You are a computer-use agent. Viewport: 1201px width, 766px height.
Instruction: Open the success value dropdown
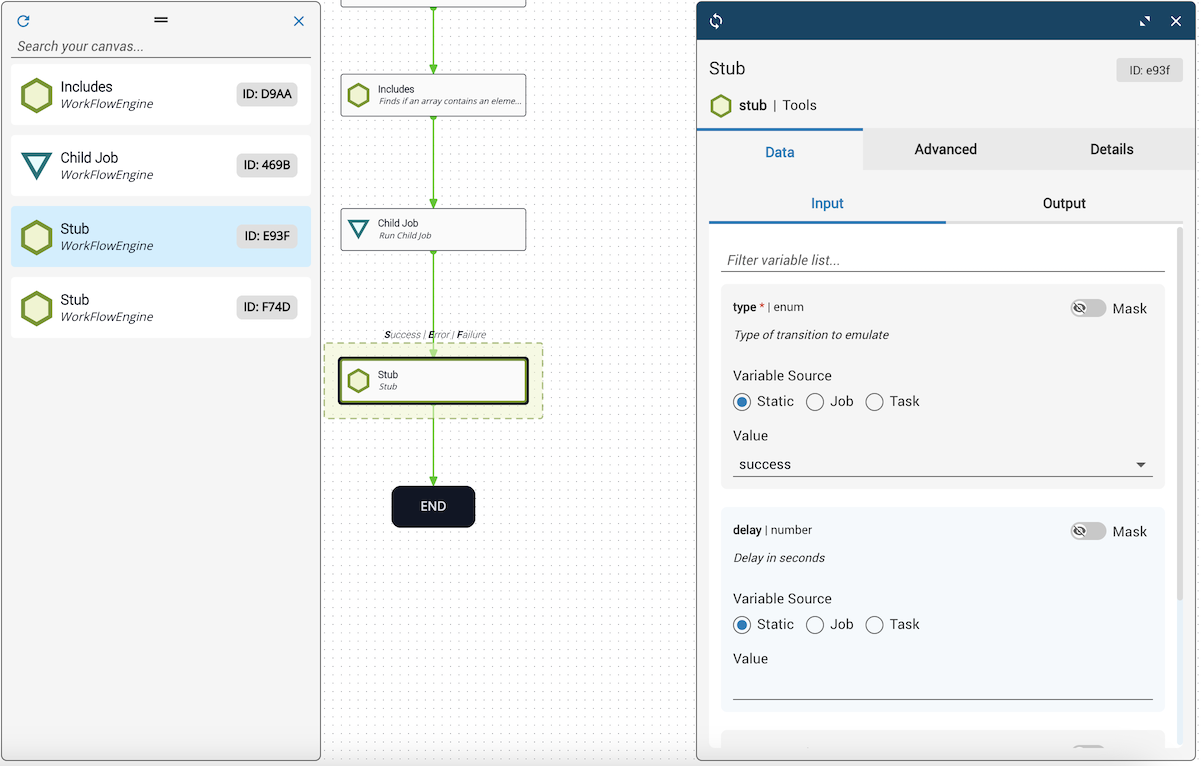(942, 465)
